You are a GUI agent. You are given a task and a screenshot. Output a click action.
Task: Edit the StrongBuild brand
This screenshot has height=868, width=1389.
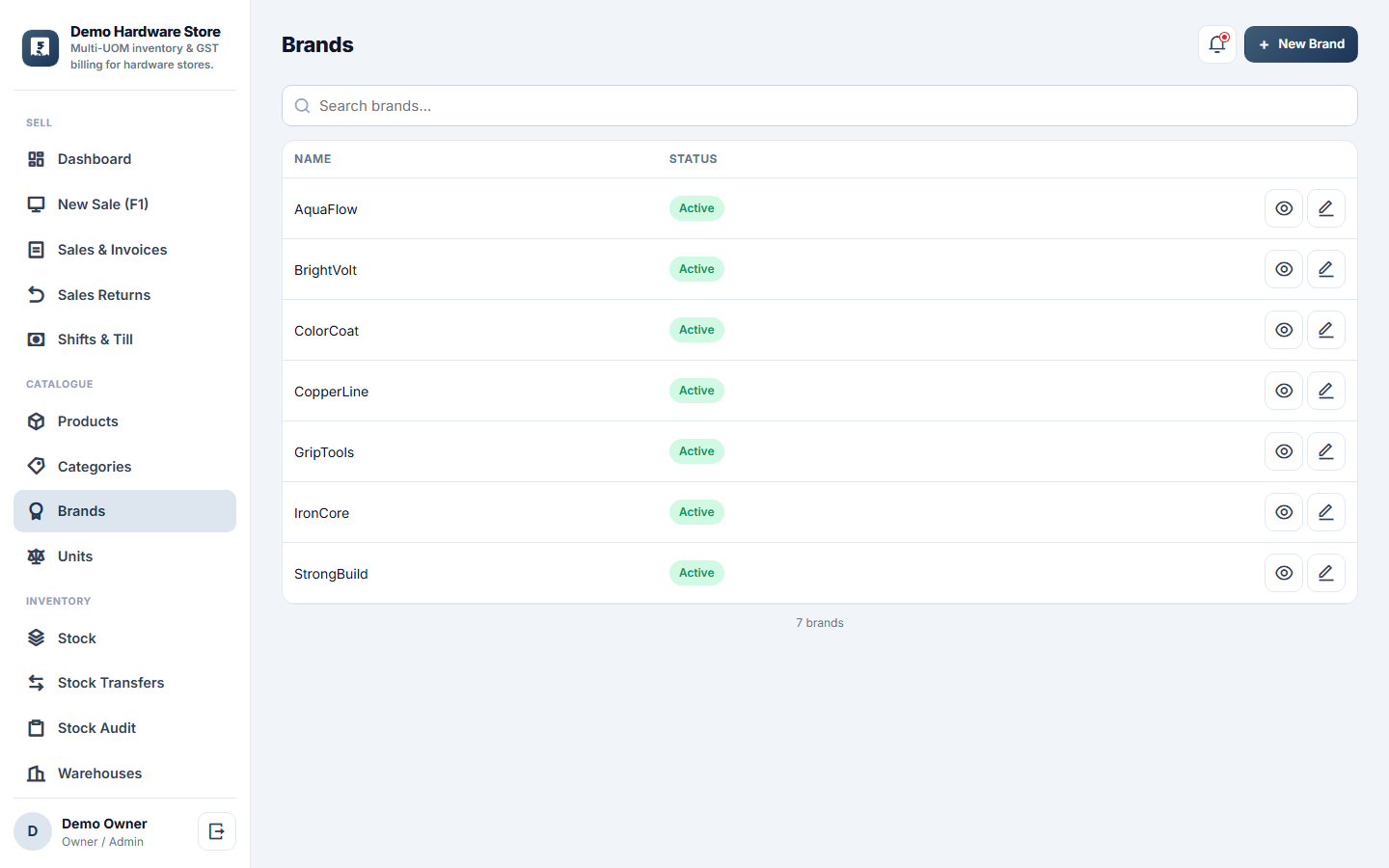pyautogui.click(x=1326, y=573)
